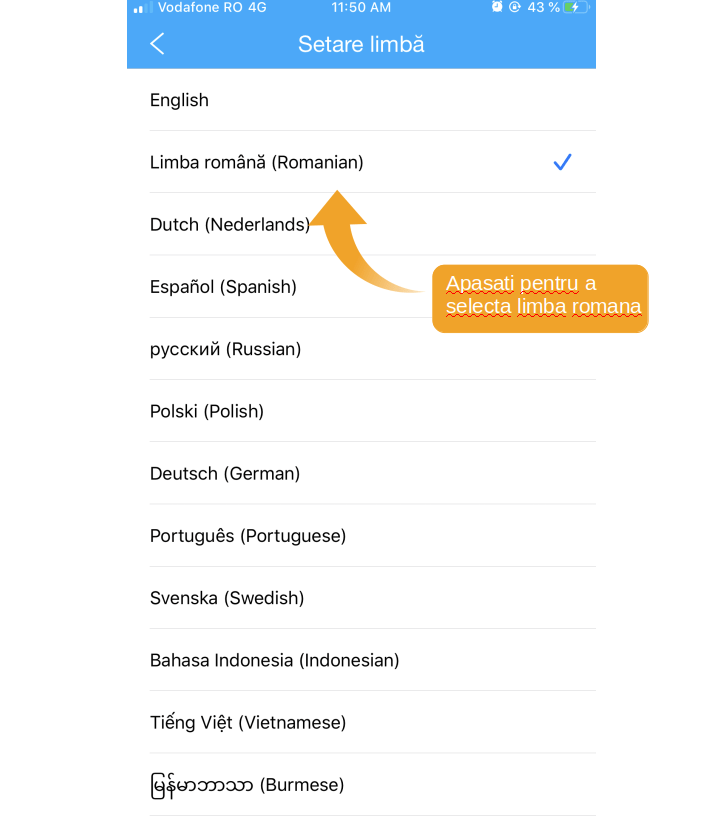Choose Español (Spanish) language

[361, 287]
